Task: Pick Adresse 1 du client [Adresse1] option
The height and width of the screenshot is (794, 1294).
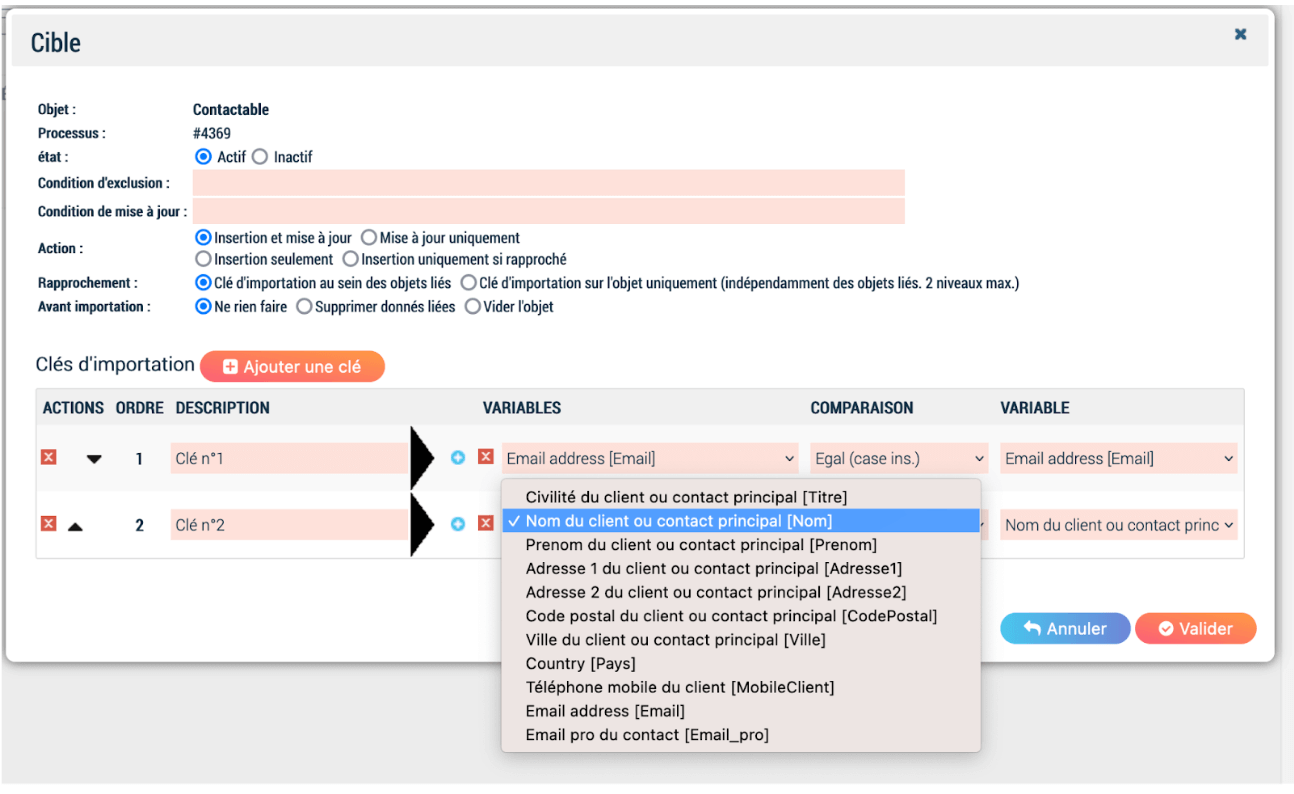Action: 740,568
